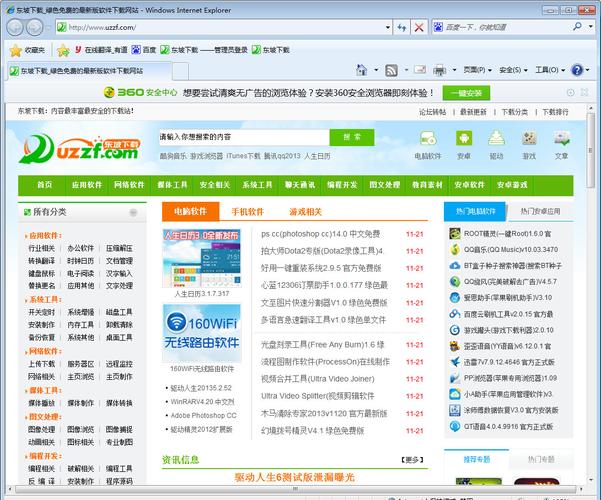Click the 安卓 Android robot icon

tap(464, 138)
